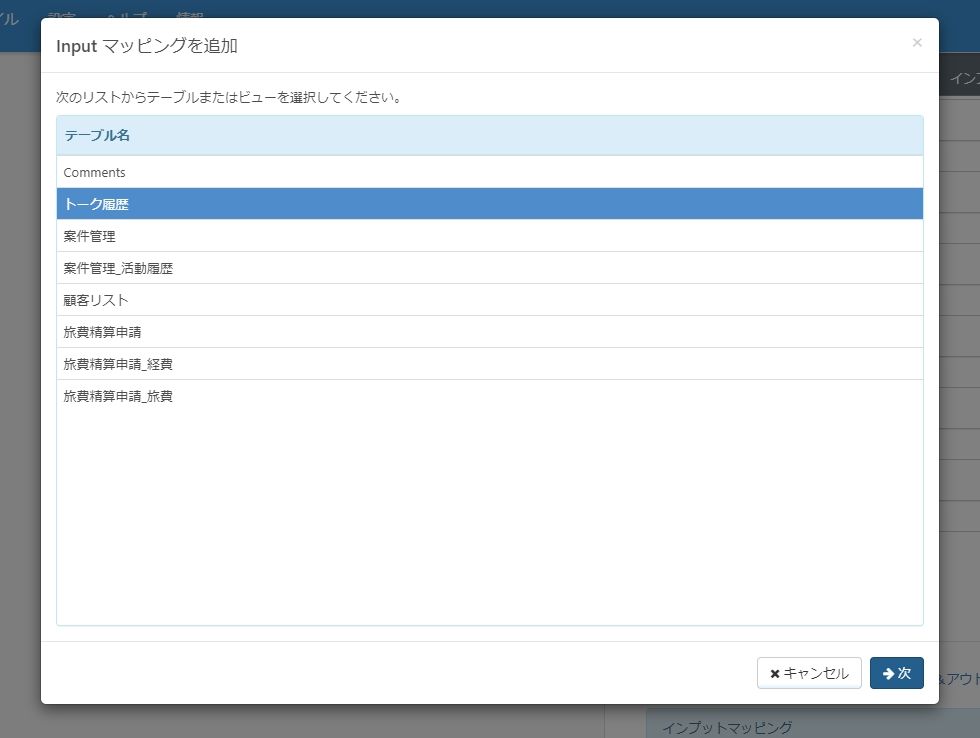Open the ファイル menu
The height and width of the screenshot is (738, 980).
pyautogui.click(x=10, y=17)
